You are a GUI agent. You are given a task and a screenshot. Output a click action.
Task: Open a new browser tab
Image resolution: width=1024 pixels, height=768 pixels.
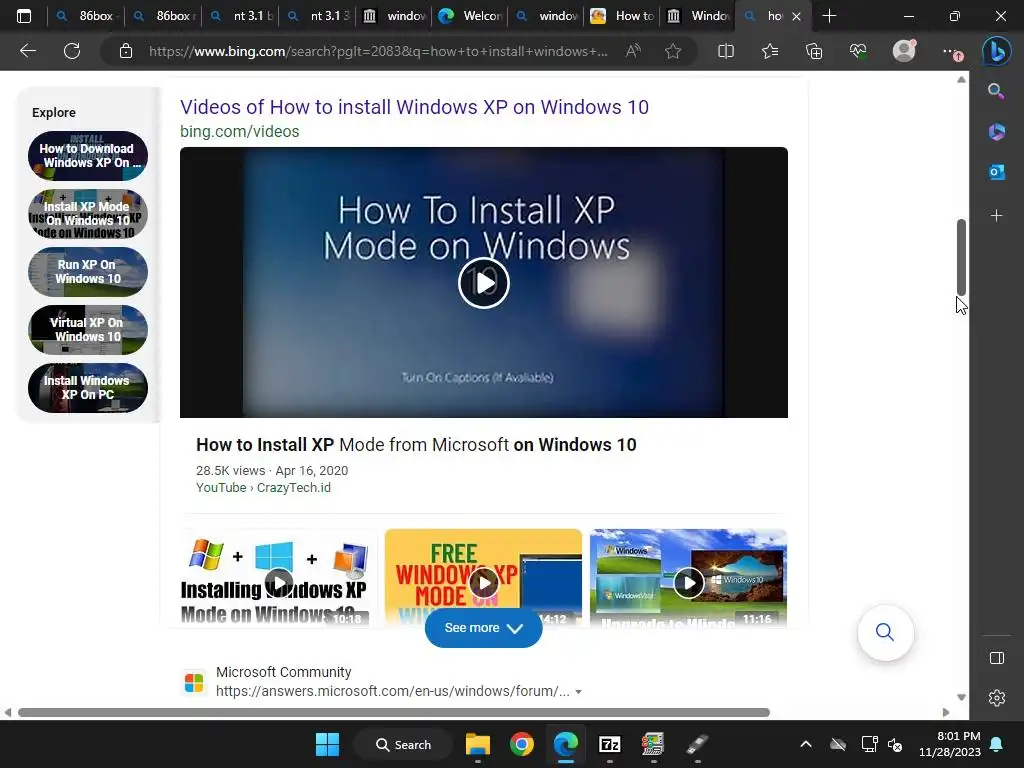click(x=829, y=16)
